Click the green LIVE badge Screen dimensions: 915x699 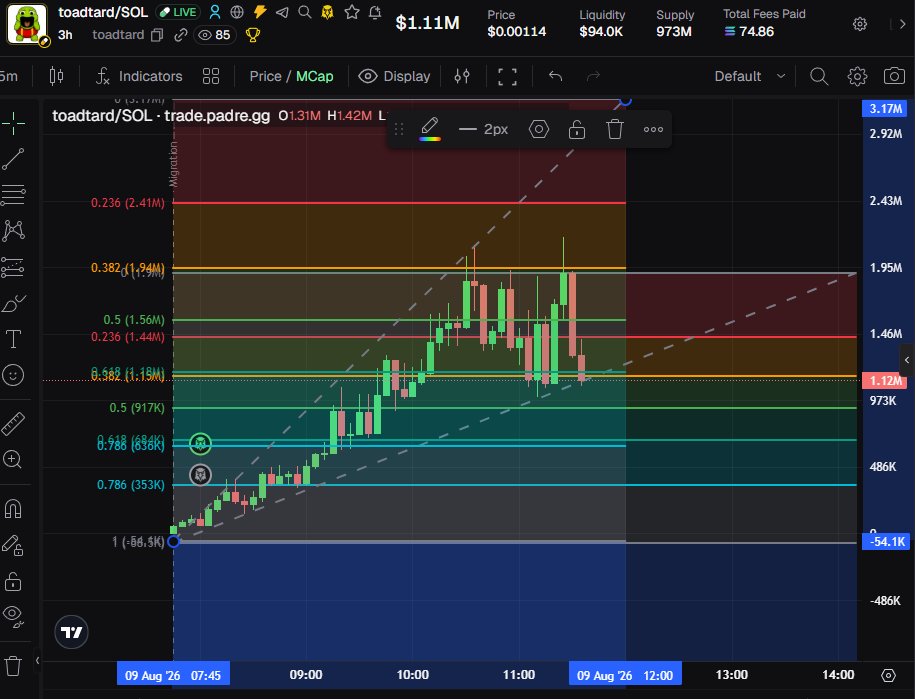[x=179, y=12]
